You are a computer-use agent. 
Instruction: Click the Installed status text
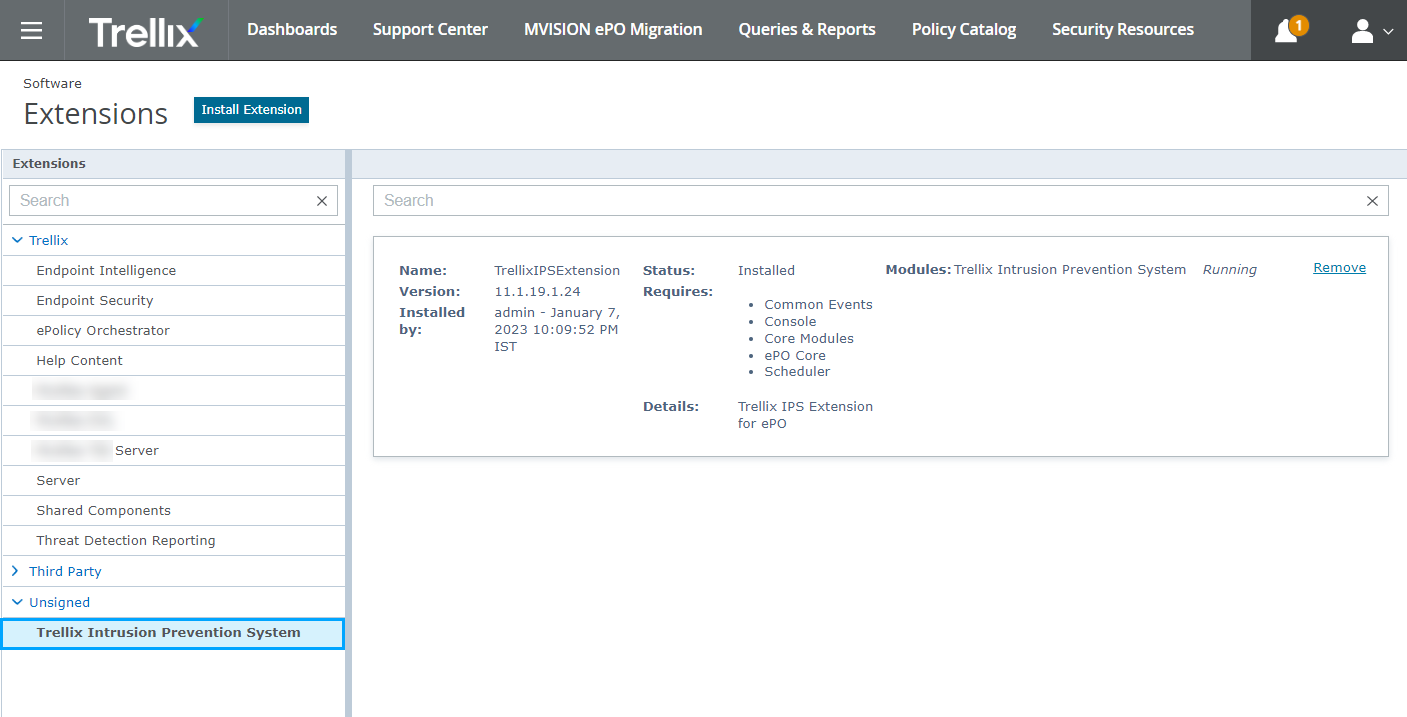point(766,271)
